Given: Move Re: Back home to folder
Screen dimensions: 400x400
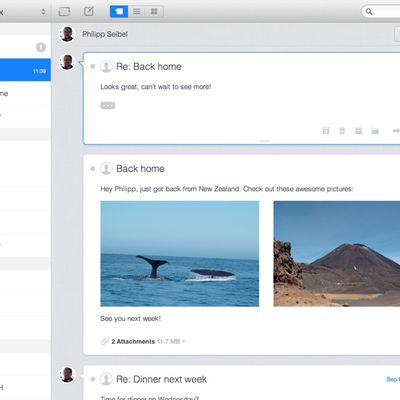Looking at the screenshot, I should point(375,131).
